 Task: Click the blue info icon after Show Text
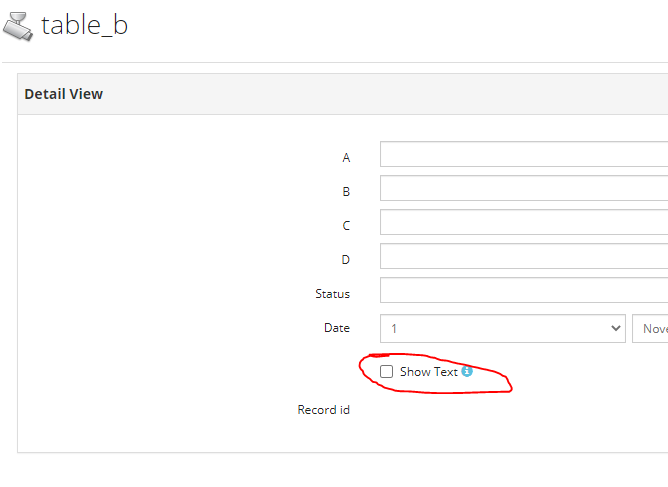[x=467, y=371]
